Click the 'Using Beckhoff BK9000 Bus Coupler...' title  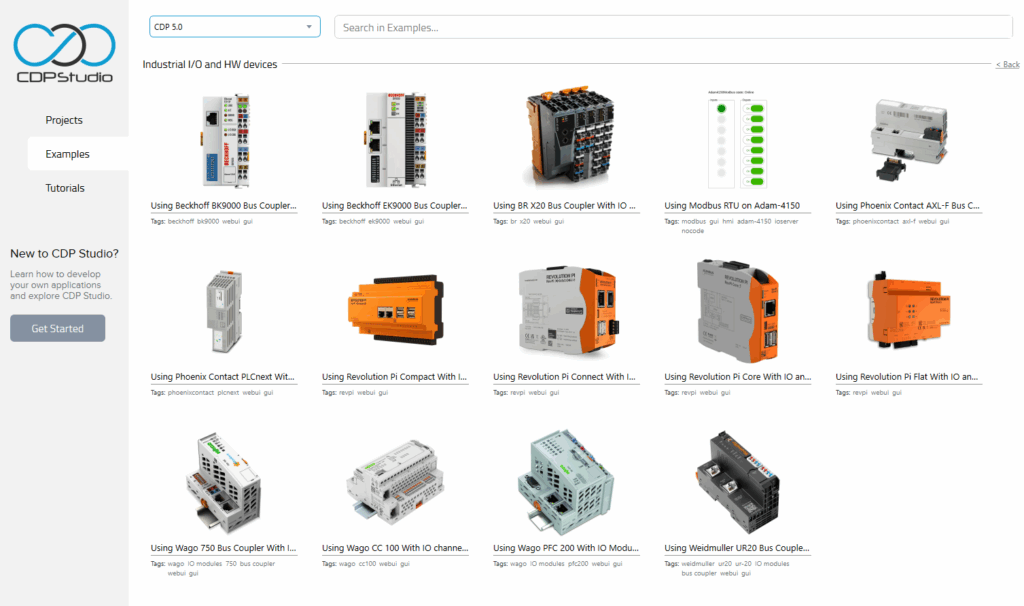point(223,206)
